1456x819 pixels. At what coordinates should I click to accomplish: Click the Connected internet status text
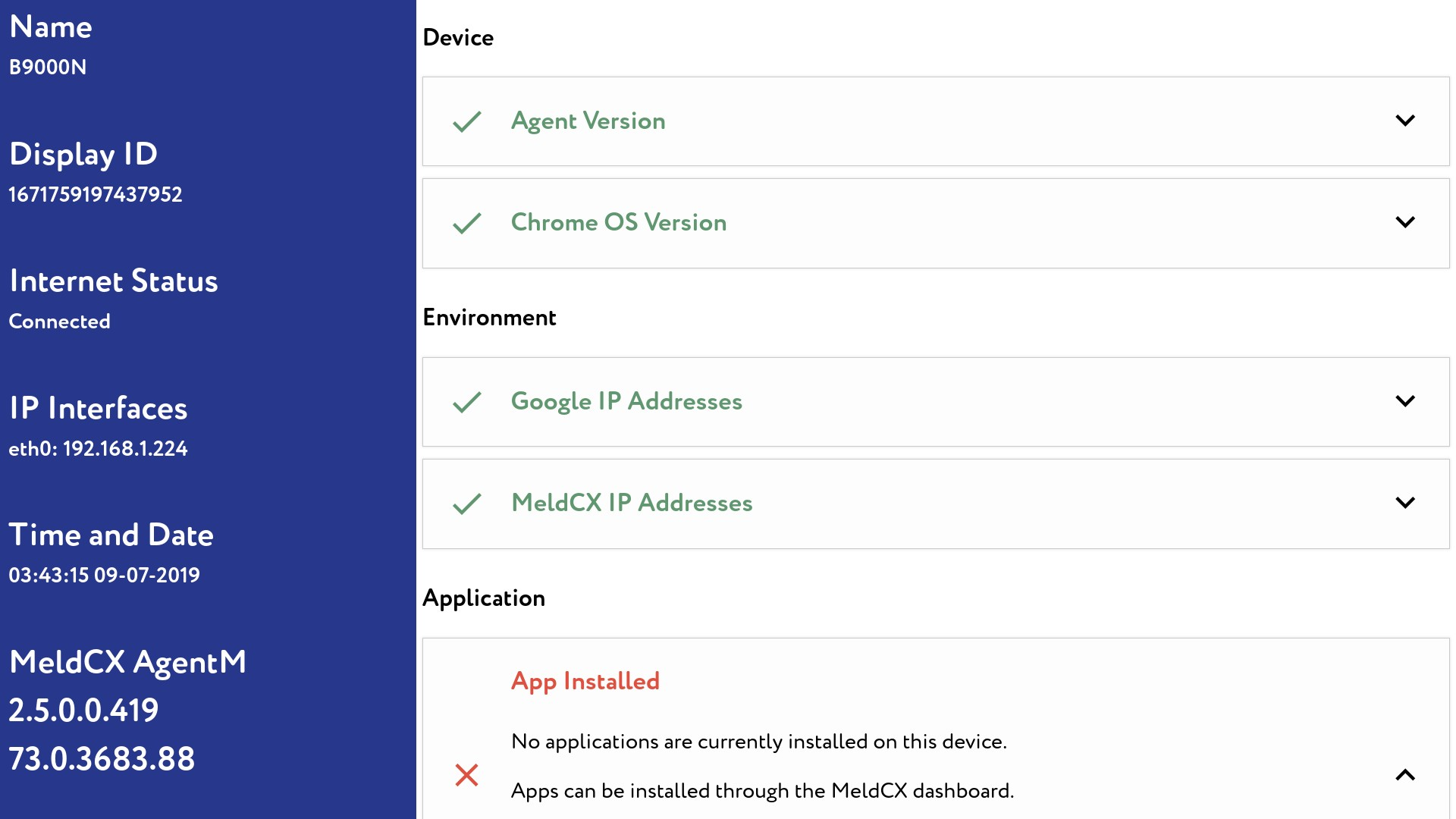coord(59,322)
